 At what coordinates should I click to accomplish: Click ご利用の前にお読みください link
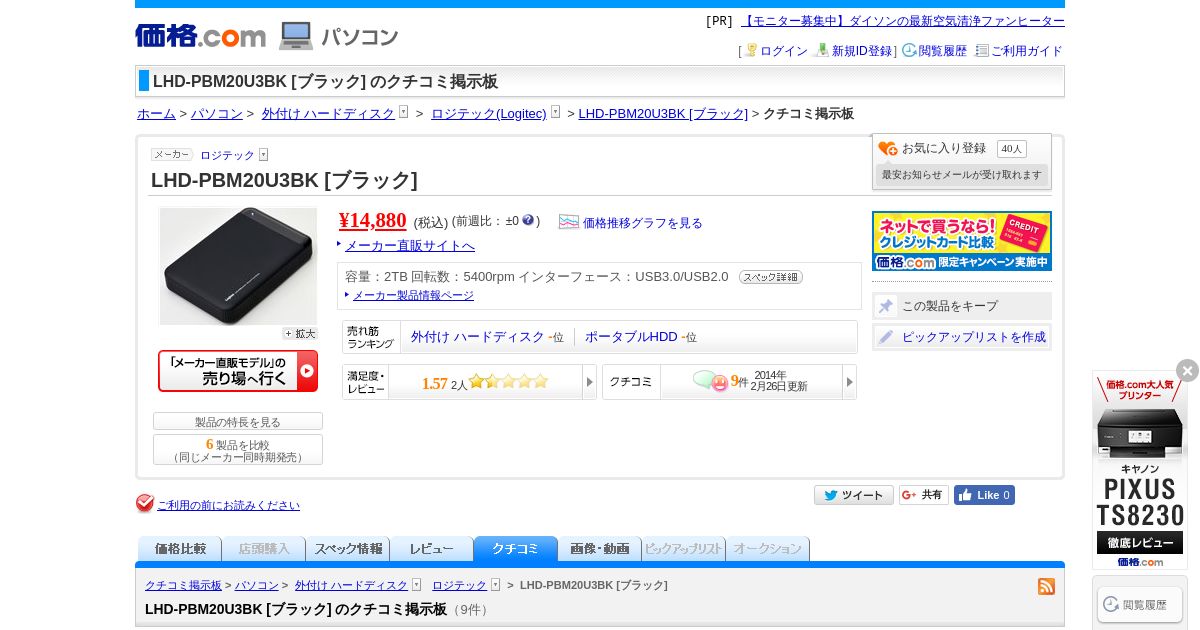228,505
